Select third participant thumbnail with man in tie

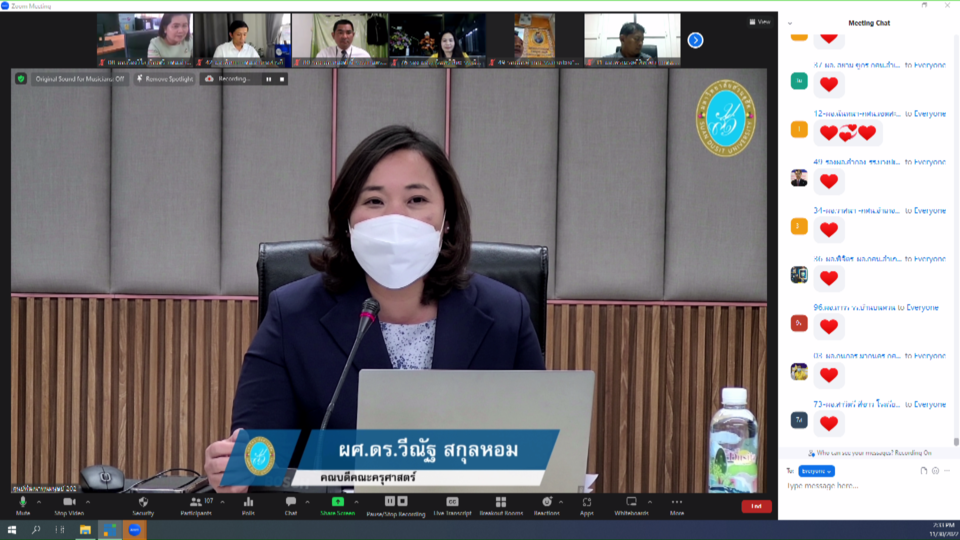point(340,40)
